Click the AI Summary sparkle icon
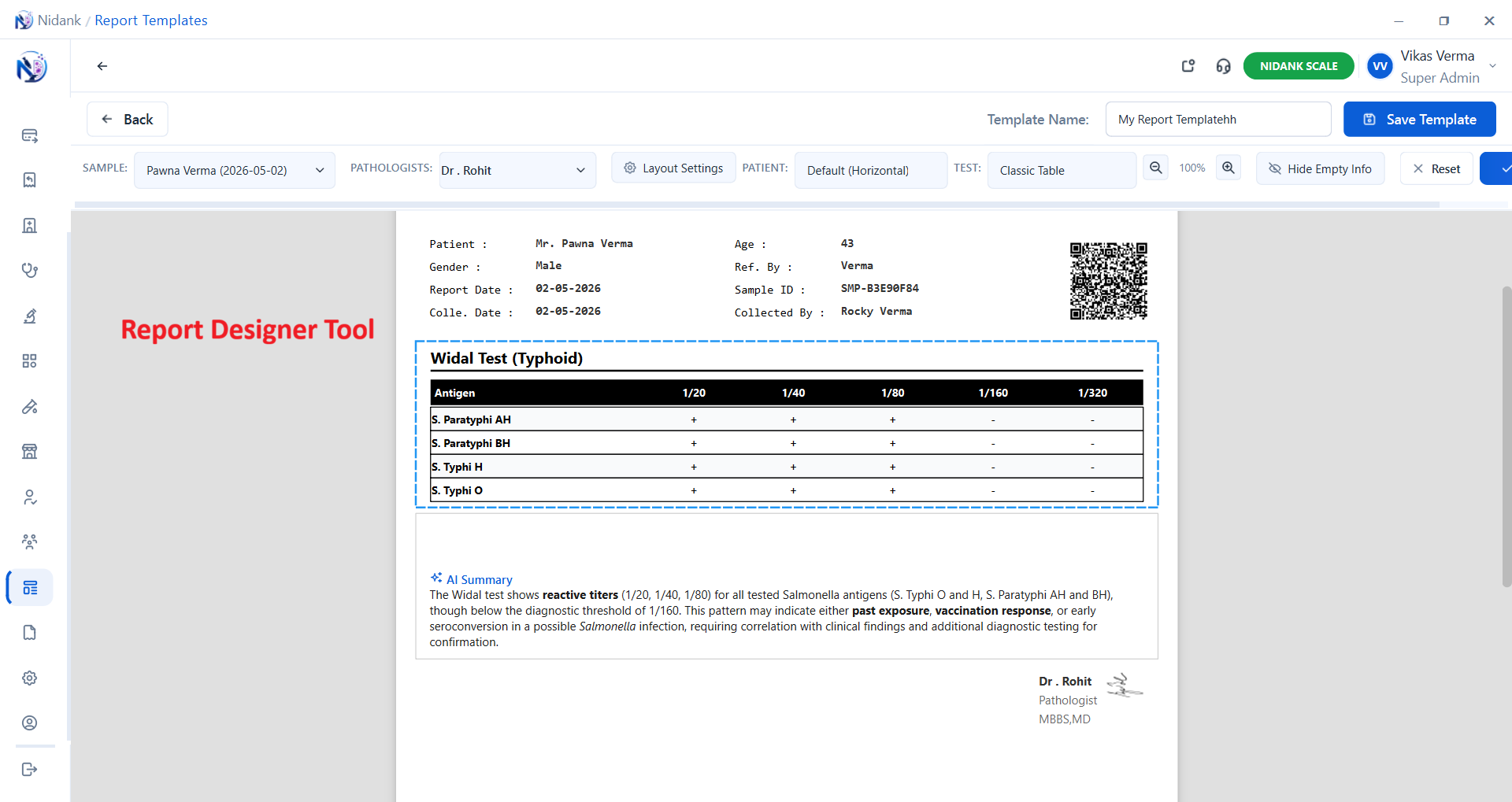 (x=436, y=578)
